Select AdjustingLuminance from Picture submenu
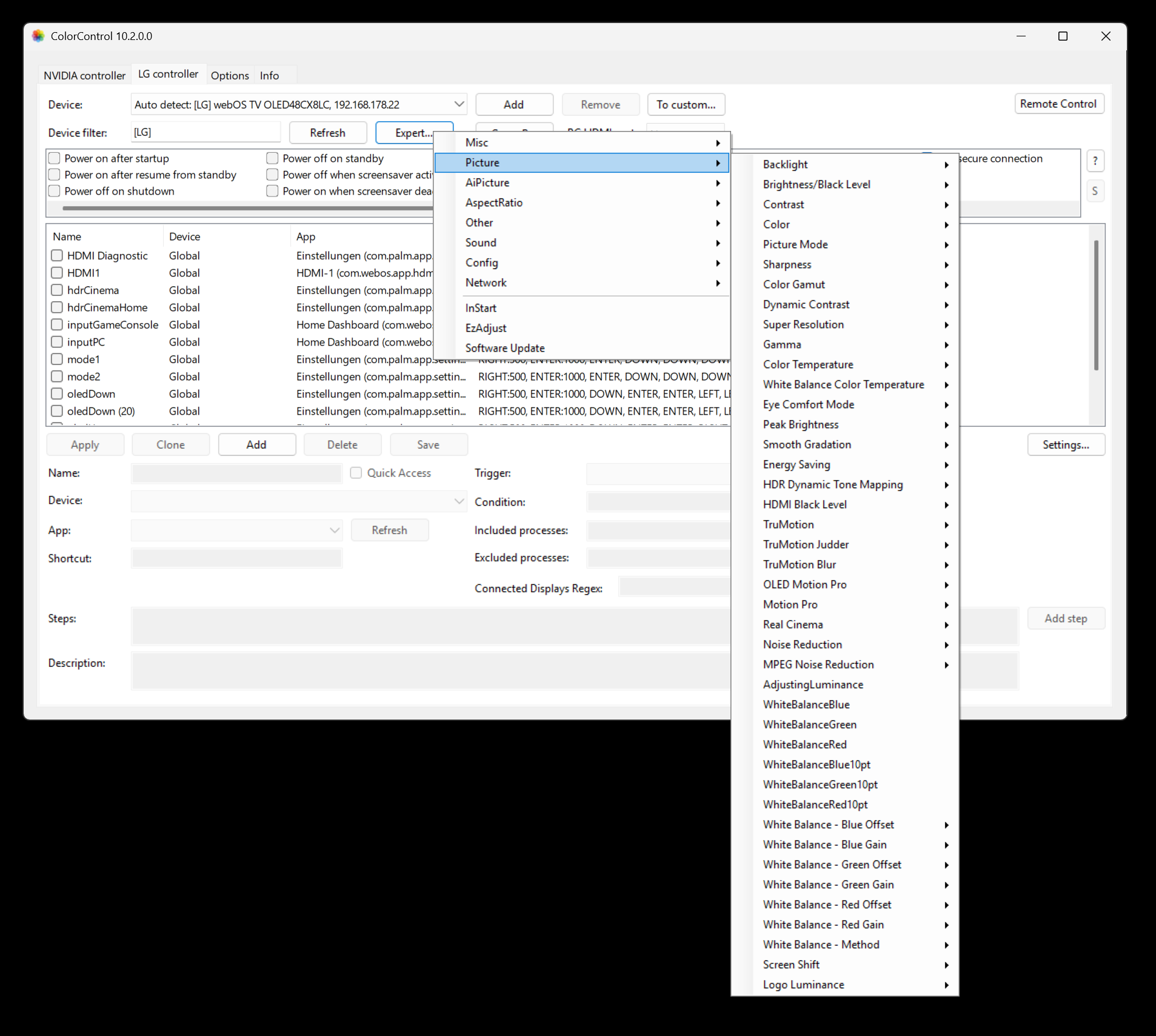 tap(845, 684)
